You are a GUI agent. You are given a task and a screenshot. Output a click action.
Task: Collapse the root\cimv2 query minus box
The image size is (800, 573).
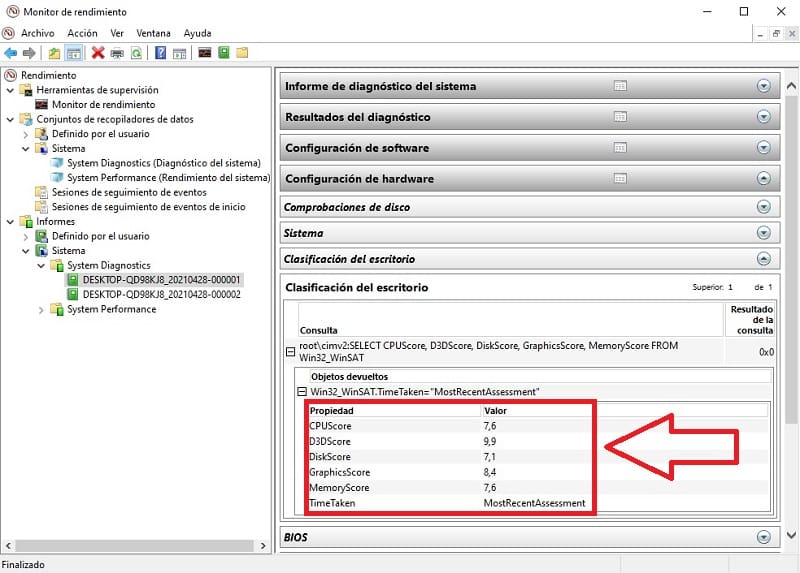290,352
